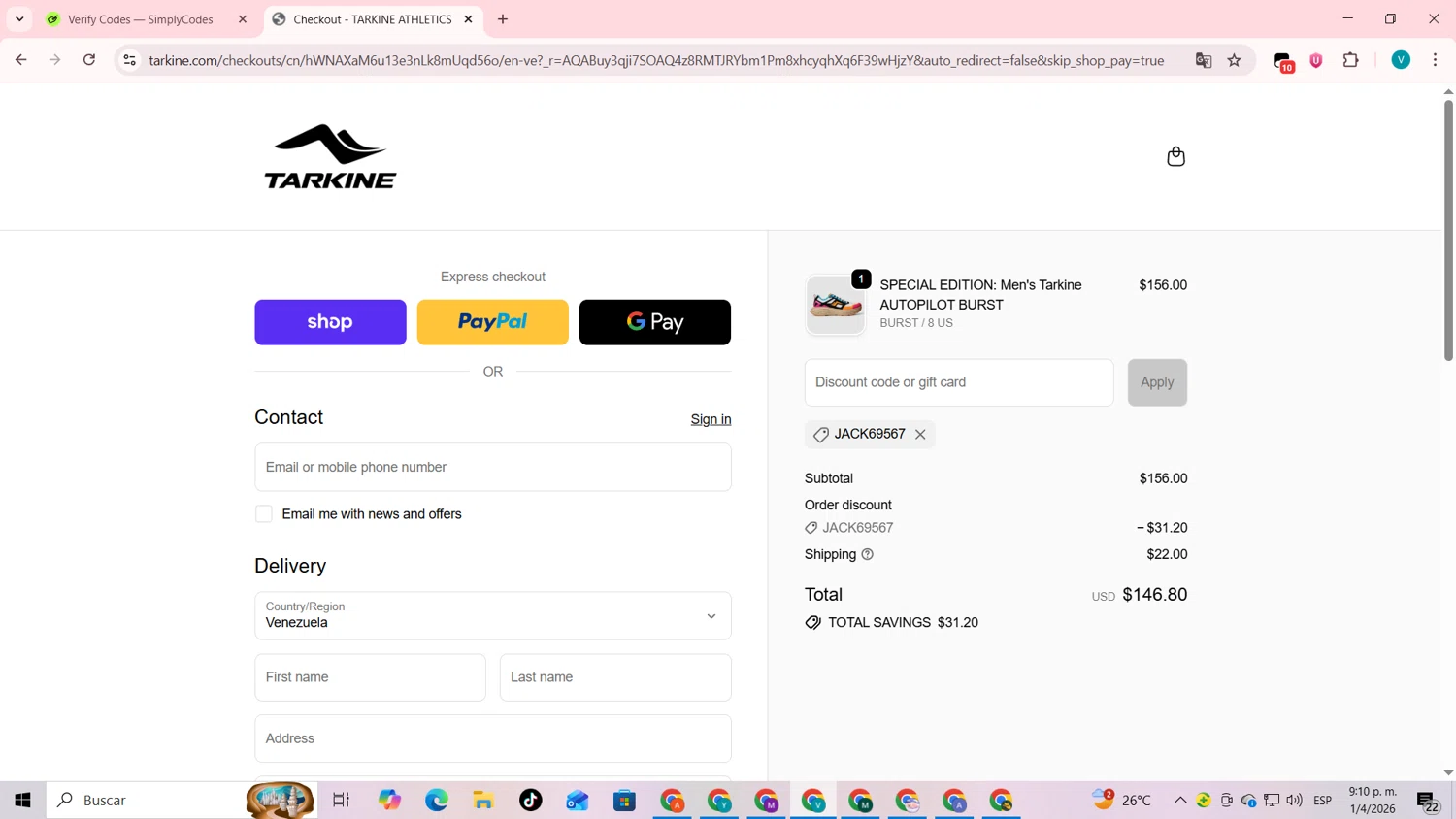The width and height of the screenshot is (1456, 819).
Task: Click the Sign in link
Action: (x=711, y=419)
